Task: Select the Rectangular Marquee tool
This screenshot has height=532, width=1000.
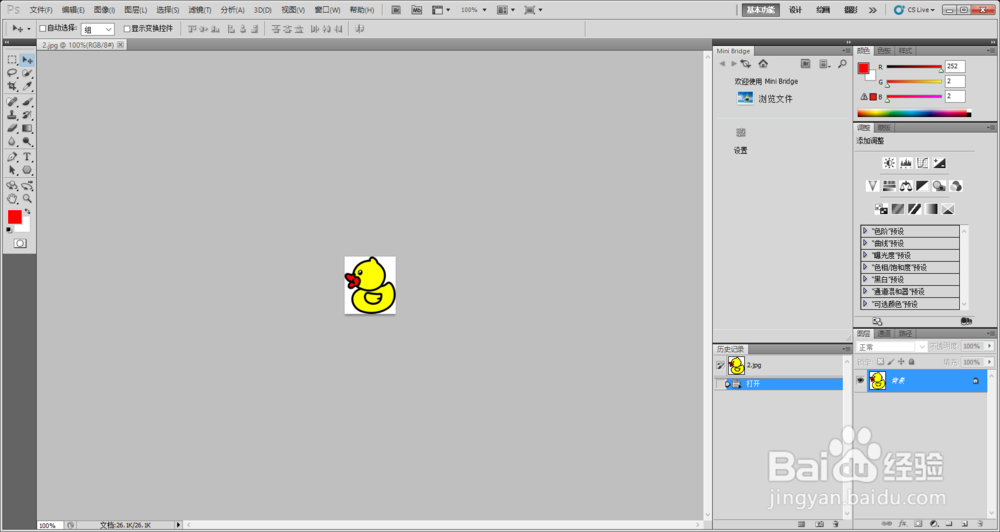Action: 12,59
